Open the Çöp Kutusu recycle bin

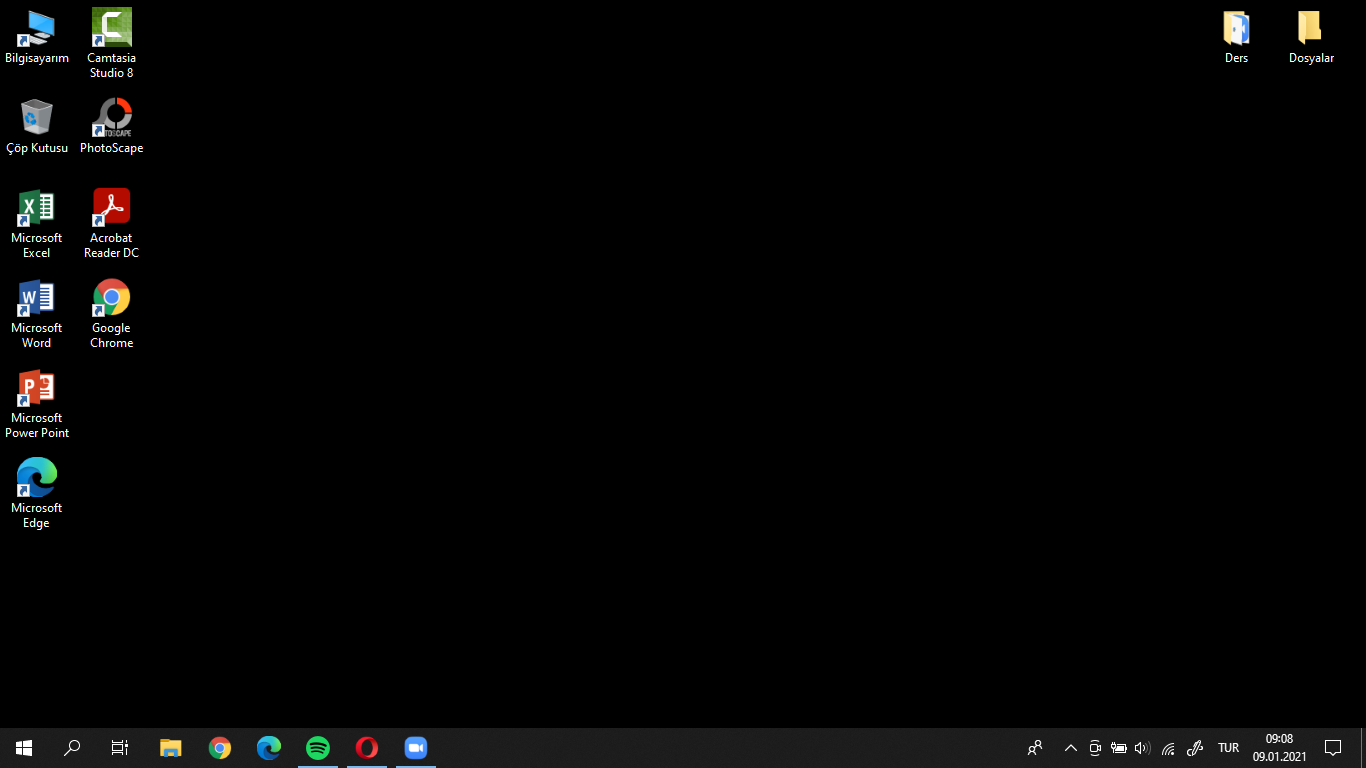click(36, 120)
